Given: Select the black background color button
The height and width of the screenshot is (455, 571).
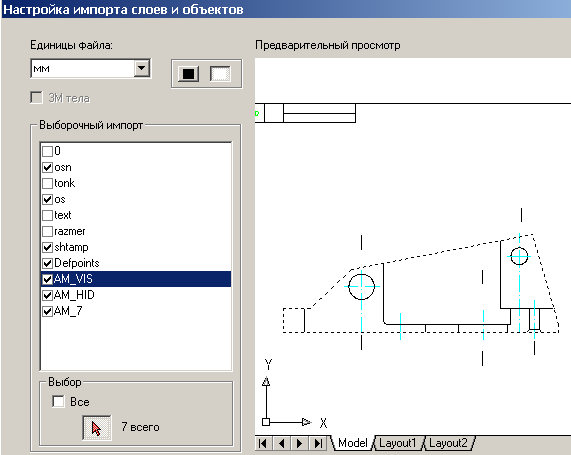Looking at the screenshot, I should [188, 74].
